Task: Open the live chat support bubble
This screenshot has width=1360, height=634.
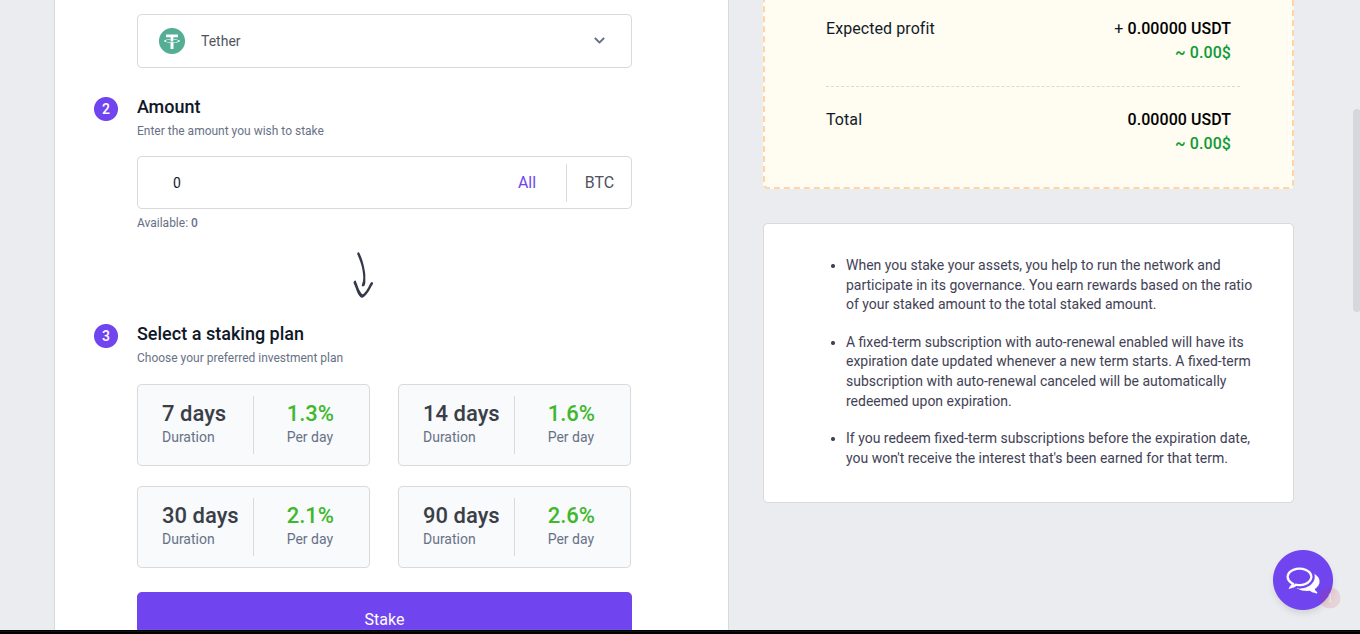Action: 1302,579
